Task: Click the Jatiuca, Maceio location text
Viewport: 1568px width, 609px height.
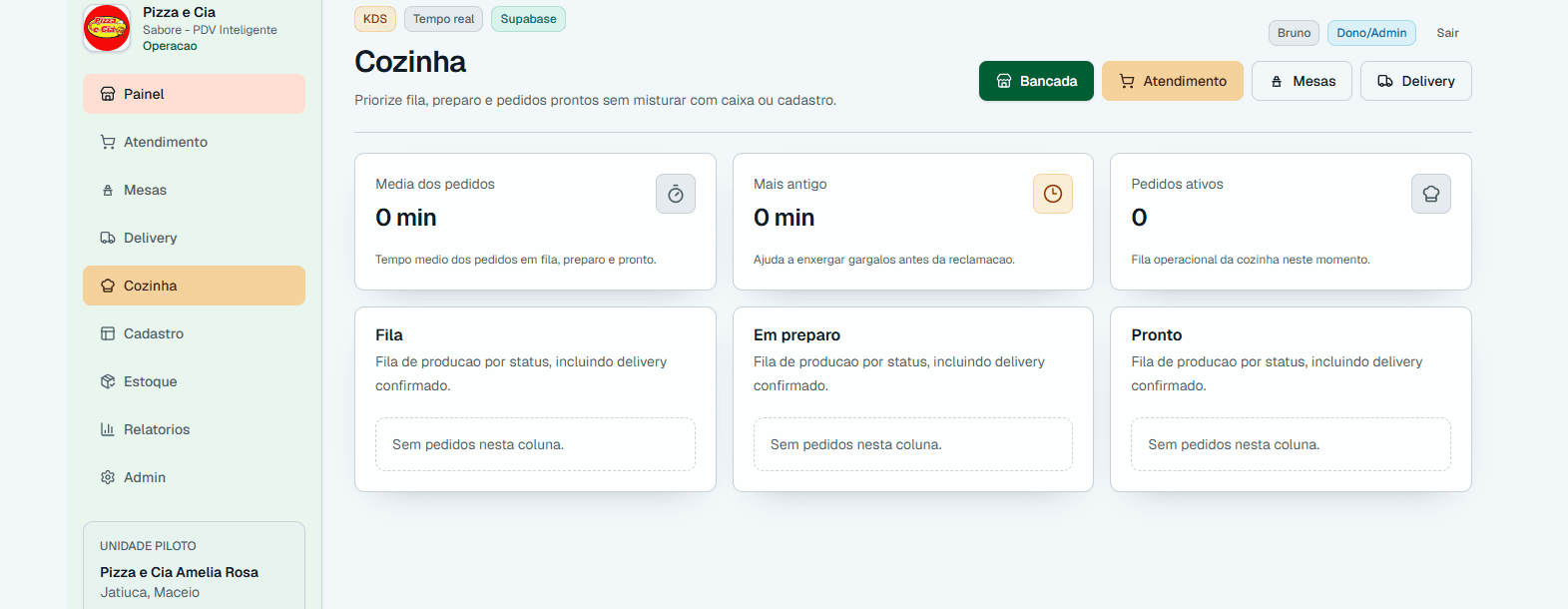Action: point(150,592)
